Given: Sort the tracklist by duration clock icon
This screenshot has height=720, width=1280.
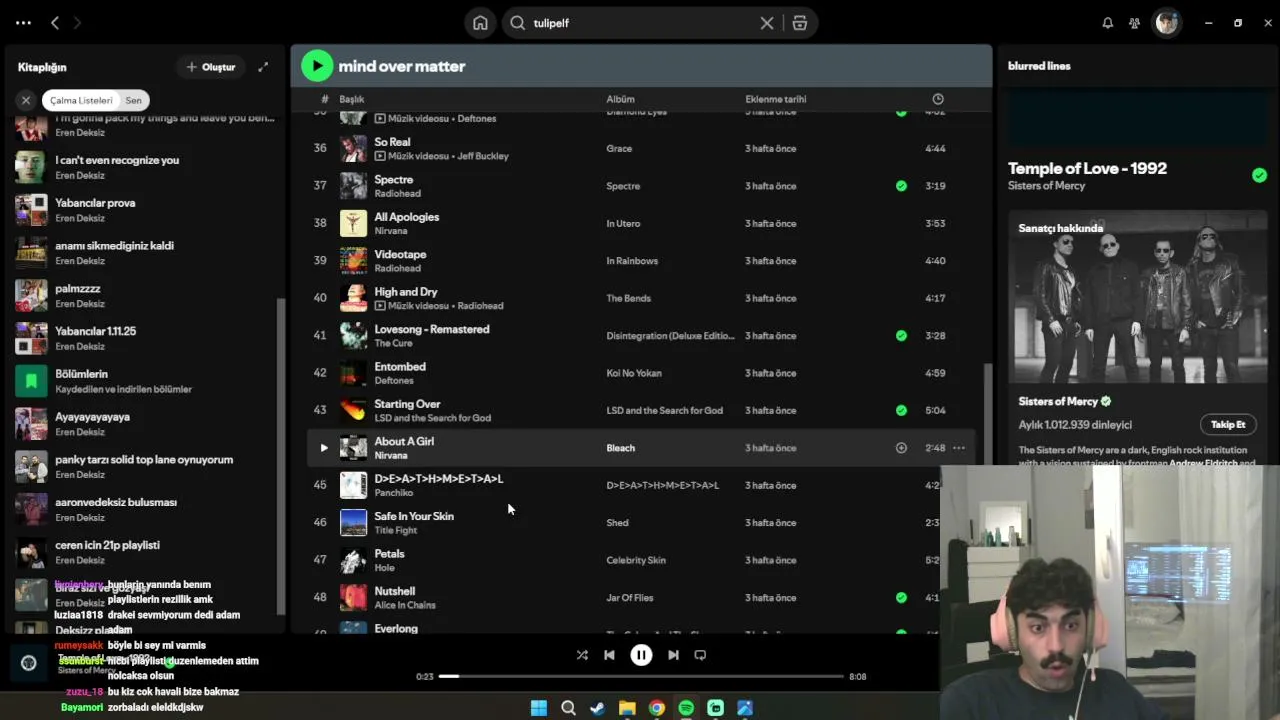Looking at the screenshot, I should click(x=938, y=99).
